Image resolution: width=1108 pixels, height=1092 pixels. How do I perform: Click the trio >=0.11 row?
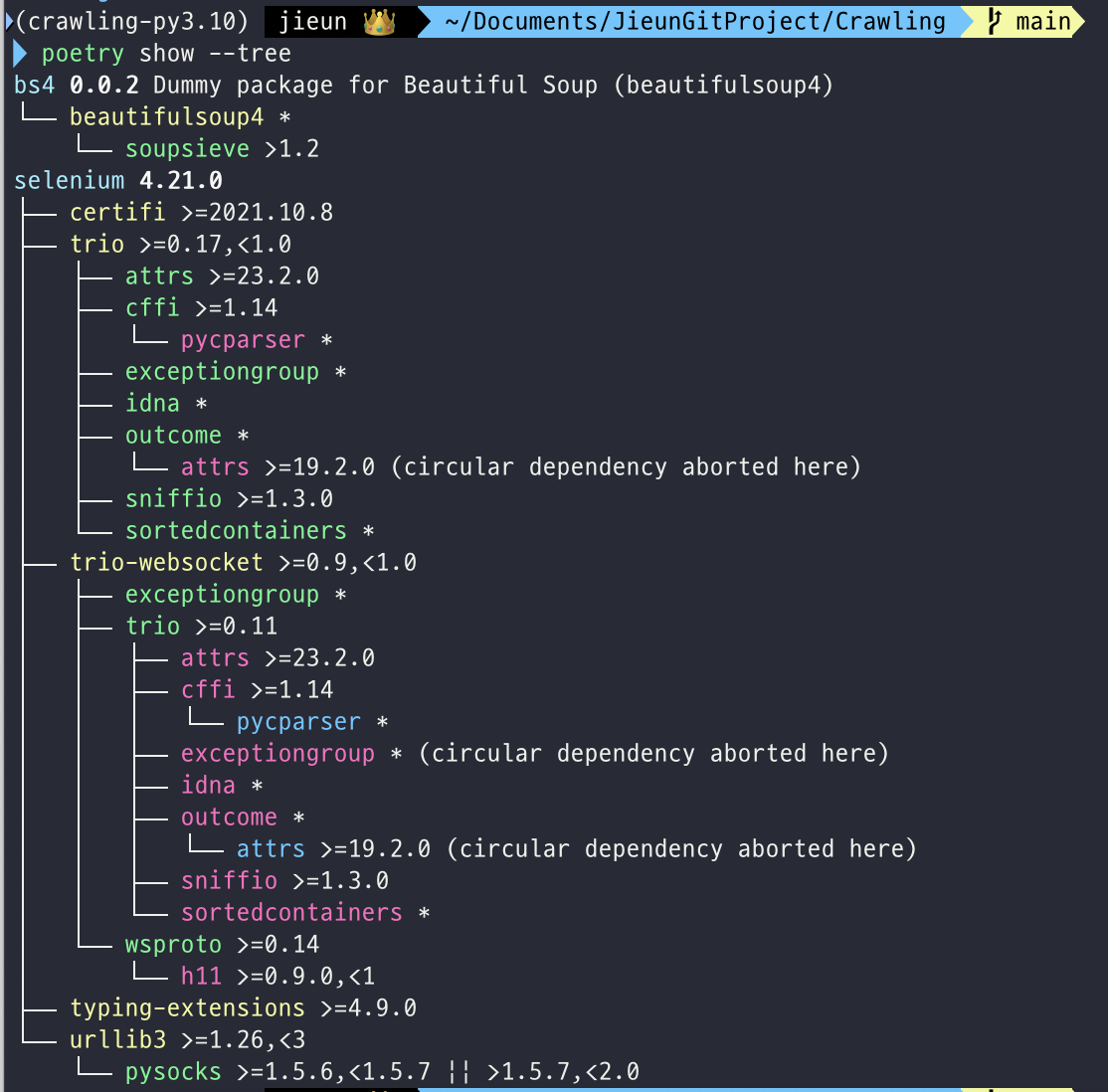coord(201,627)
